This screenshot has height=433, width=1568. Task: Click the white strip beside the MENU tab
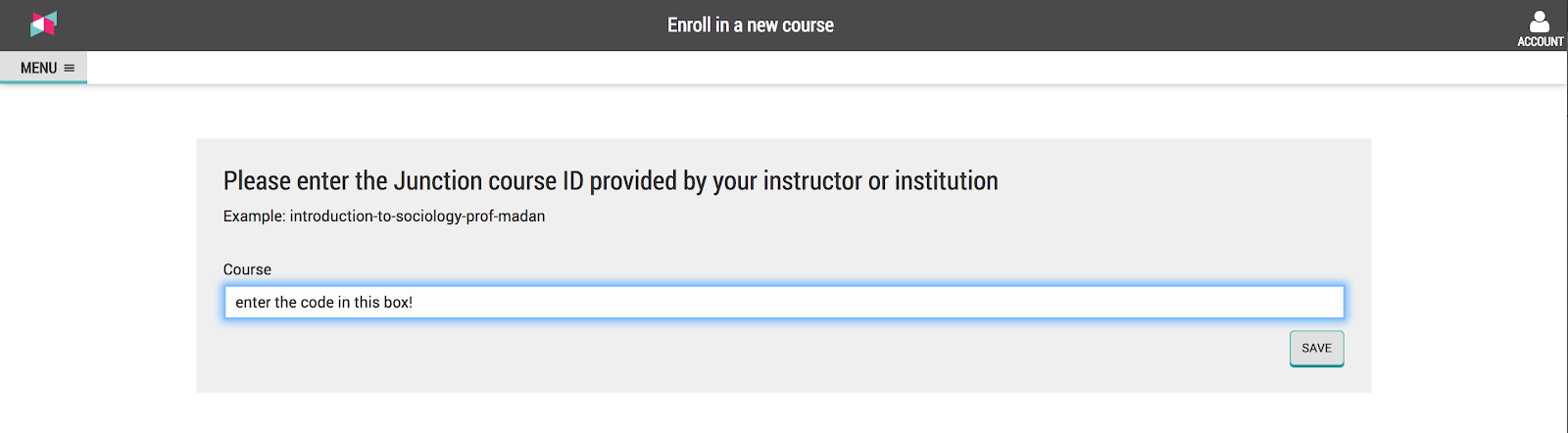pos(823,68)
